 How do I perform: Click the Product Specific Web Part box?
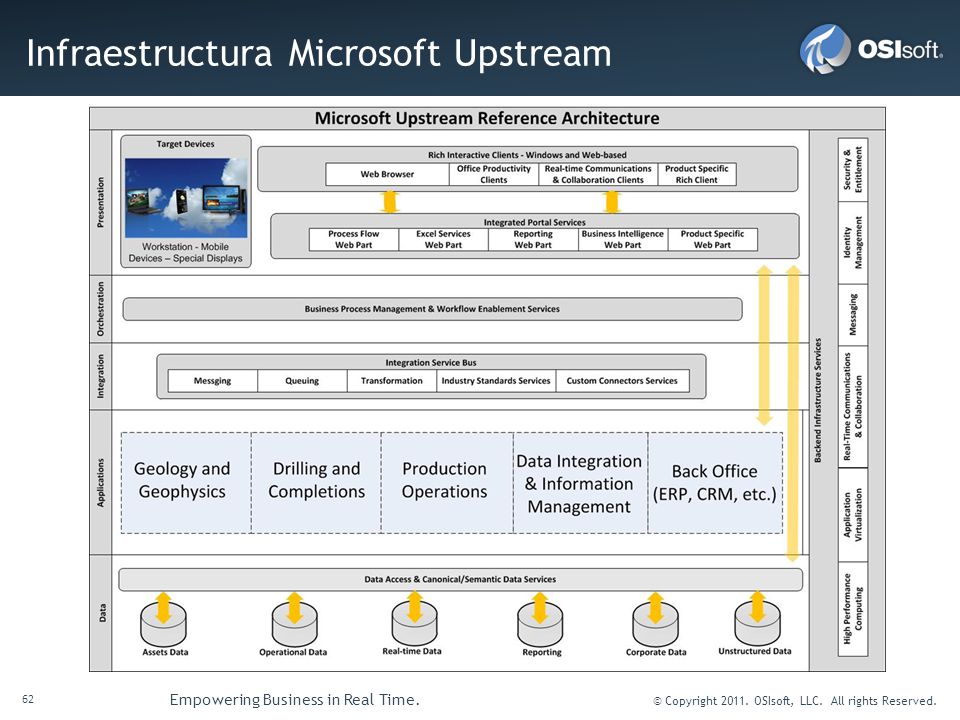coord(713,239)
